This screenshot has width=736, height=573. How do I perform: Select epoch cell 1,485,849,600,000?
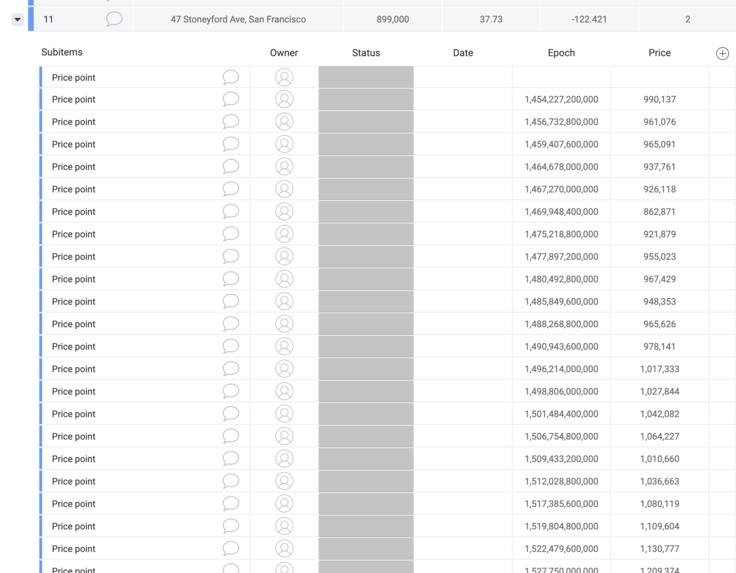561,302
